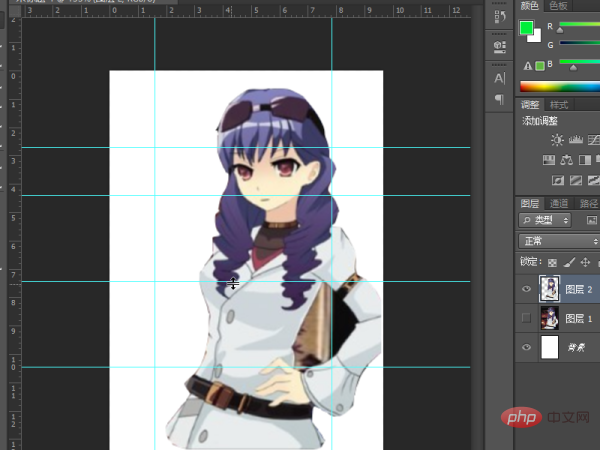Click the 图层 1 layer name

point(579,318)
